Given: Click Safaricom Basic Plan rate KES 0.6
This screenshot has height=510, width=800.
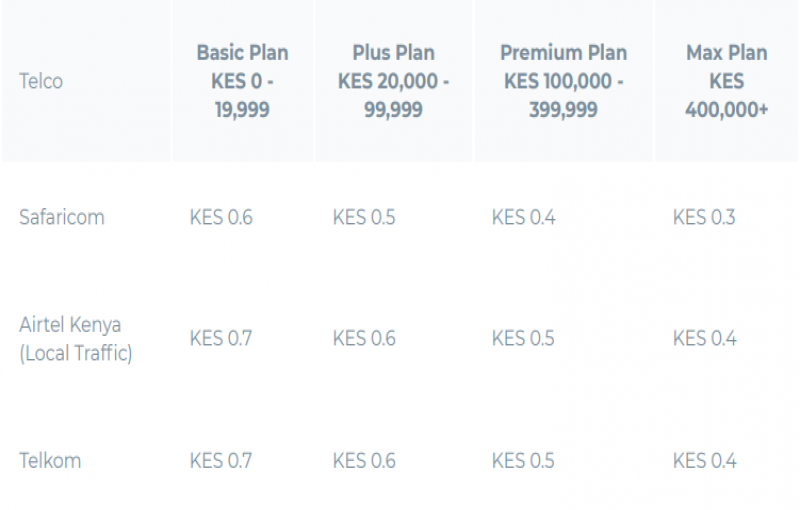Looking at the screenshot, I should pos(221,217).
